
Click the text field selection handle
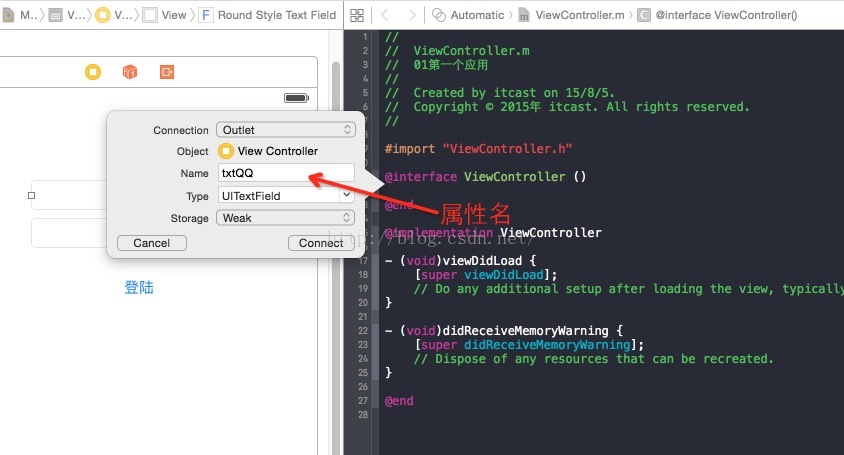31,195
